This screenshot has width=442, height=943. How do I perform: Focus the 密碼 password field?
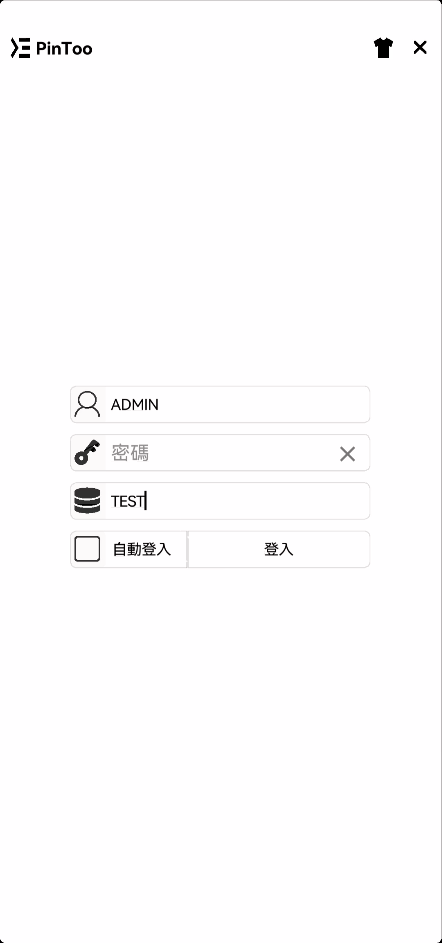point(220,452)
